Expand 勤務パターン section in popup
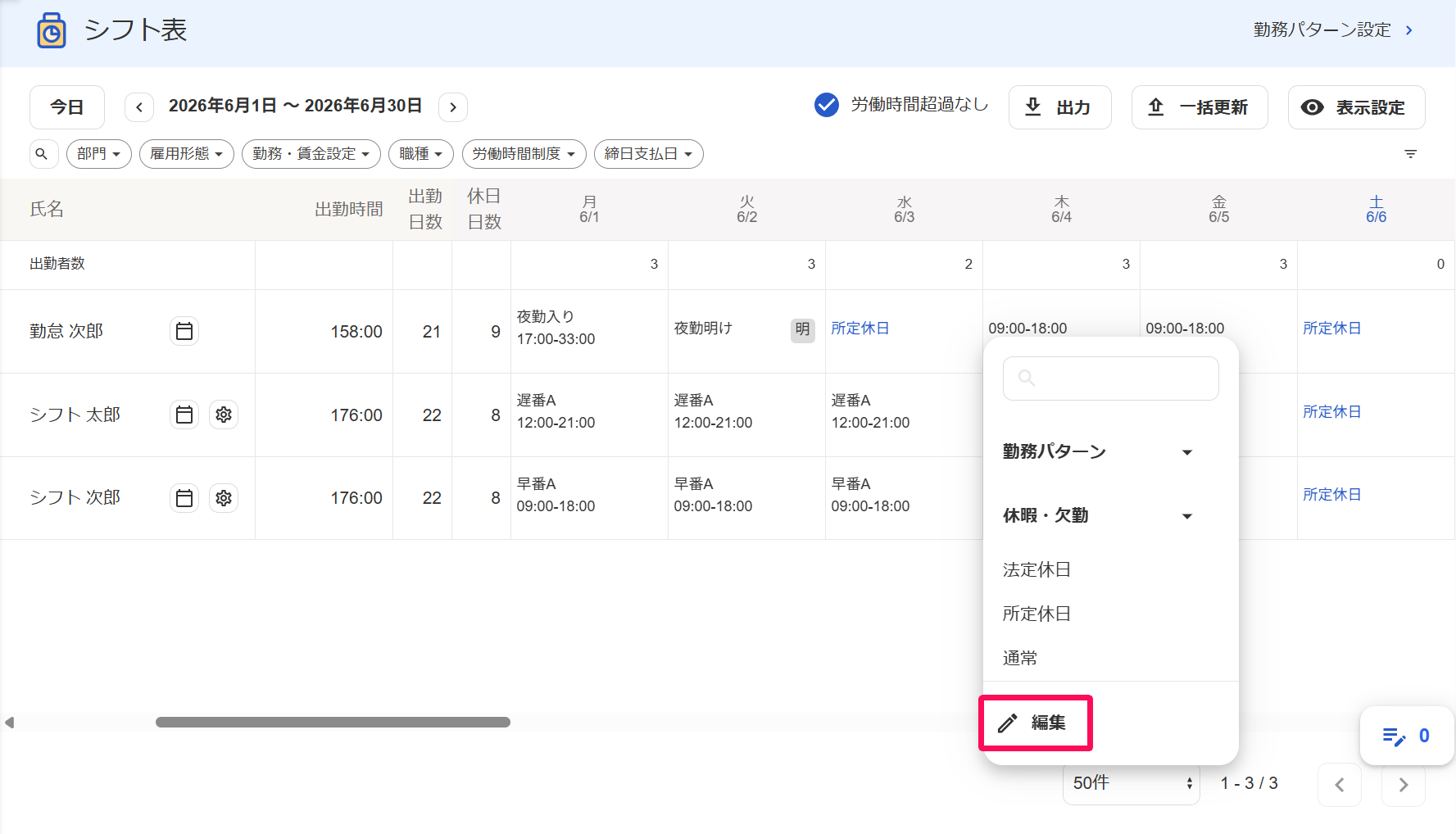This screenshot has width=1456, height=834. [x=1099, y=451]
